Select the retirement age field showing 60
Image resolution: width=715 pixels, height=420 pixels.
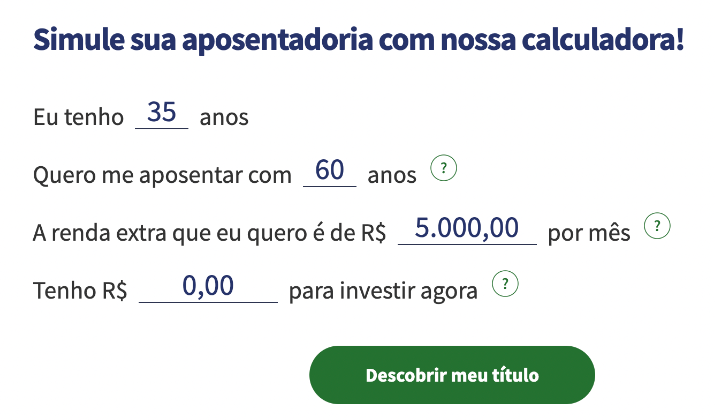click(x=329, y=171)
